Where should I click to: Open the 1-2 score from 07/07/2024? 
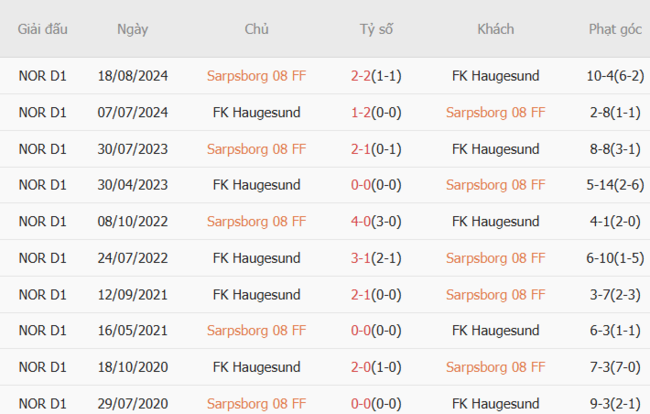coord(362,112)
